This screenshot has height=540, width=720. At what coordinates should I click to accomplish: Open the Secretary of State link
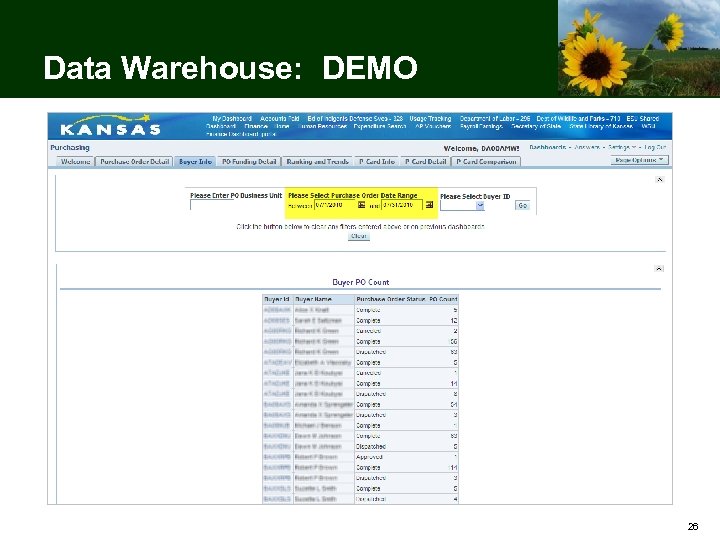(x=536, y=126)
